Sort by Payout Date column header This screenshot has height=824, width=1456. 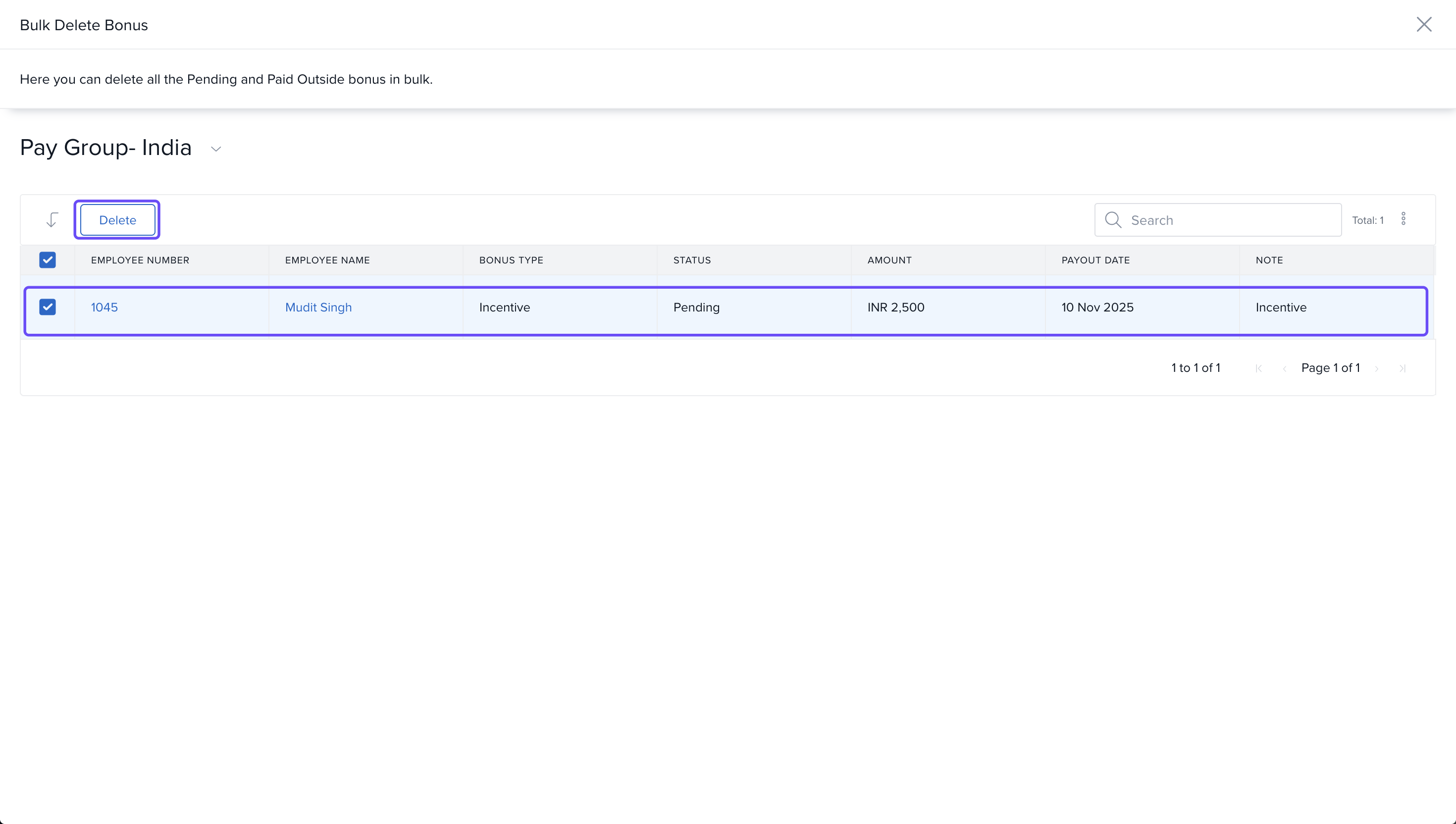[x=1095, y=260]
